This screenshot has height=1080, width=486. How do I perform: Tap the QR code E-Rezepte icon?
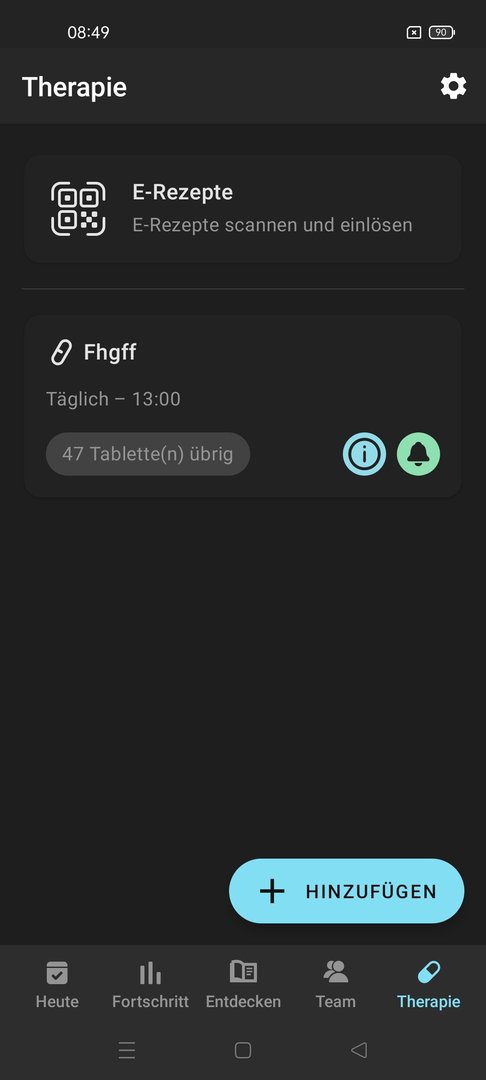[78, 209]
